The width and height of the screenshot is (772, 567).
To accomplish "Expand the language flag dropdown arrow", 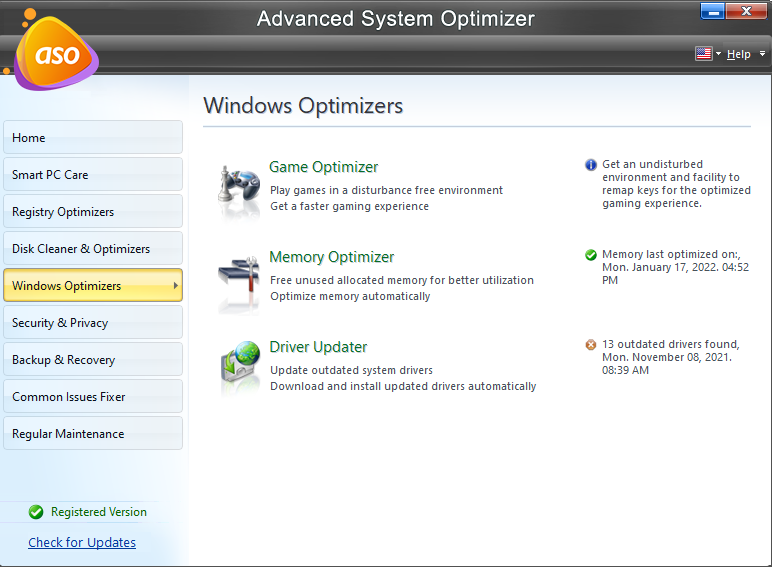I will click(x=718, y=54).
